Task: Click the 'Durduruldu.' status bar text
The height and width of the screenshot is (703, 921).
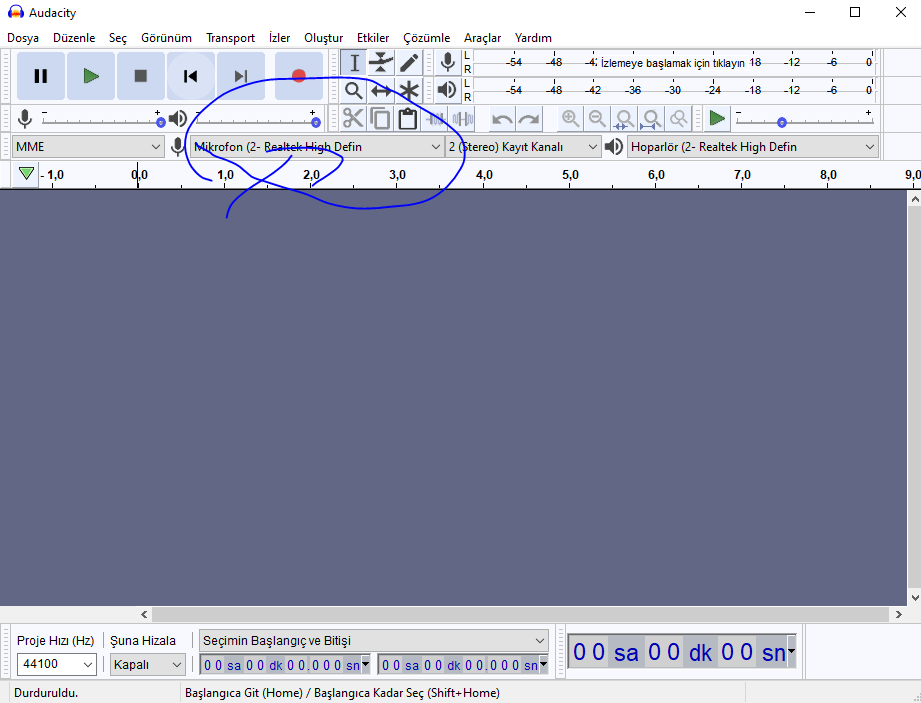Action: click(46, 693)
